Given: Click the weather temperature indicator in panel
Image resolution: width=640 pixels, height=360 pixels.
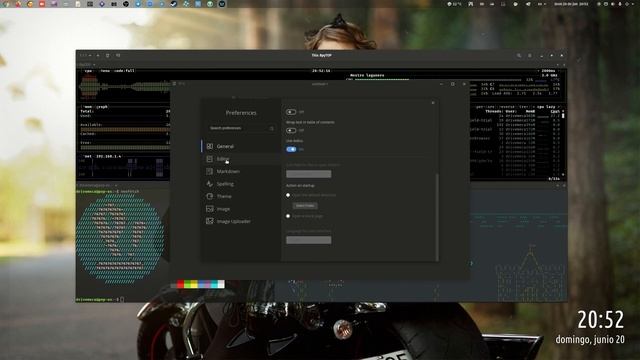Looking at the screenshot, I should point(454,4).
